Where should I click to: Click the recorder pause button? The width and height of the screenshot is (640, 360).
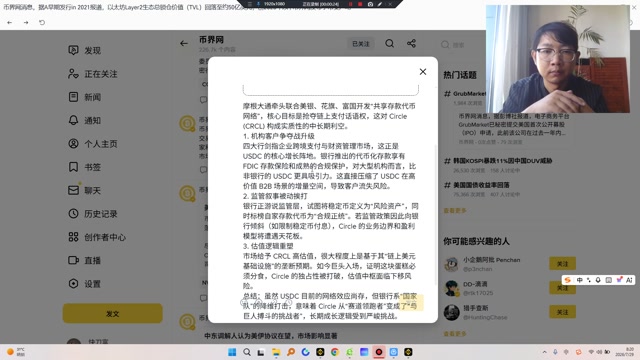click(x=350, y=4)
